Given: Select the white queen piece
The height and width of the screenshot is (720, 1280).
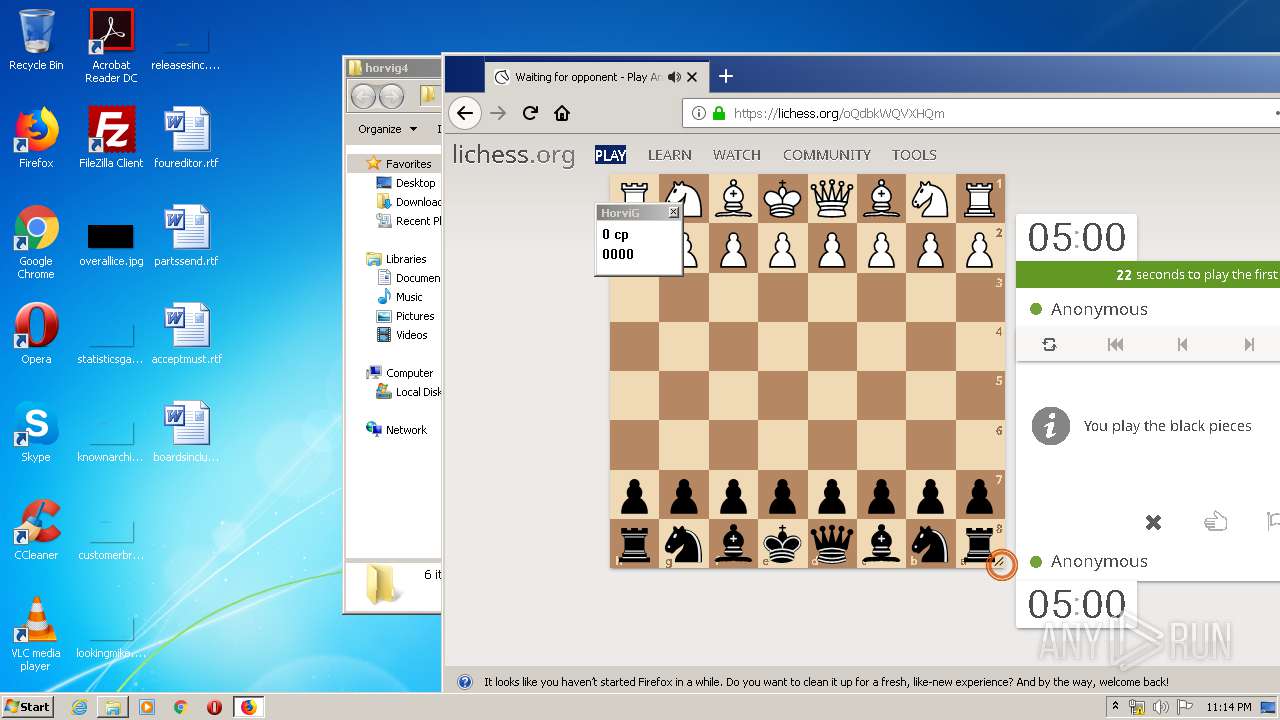Looking at the screenshot, I should 832,198.
